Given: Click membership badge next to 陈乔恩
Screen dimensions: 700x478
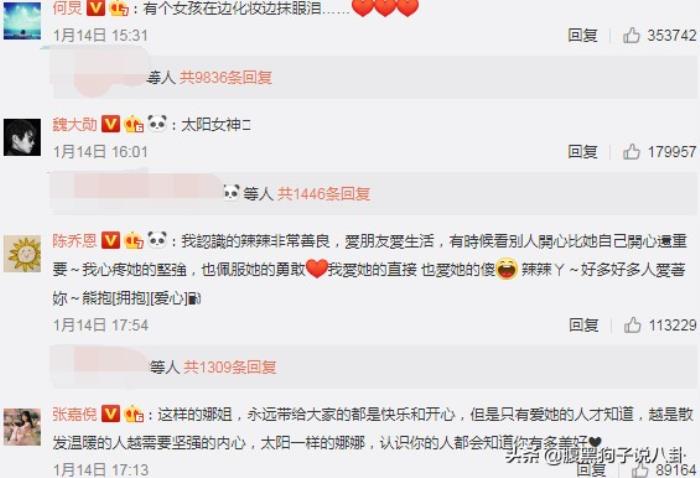Looking at the screenshot, I should tap(133, 241).
